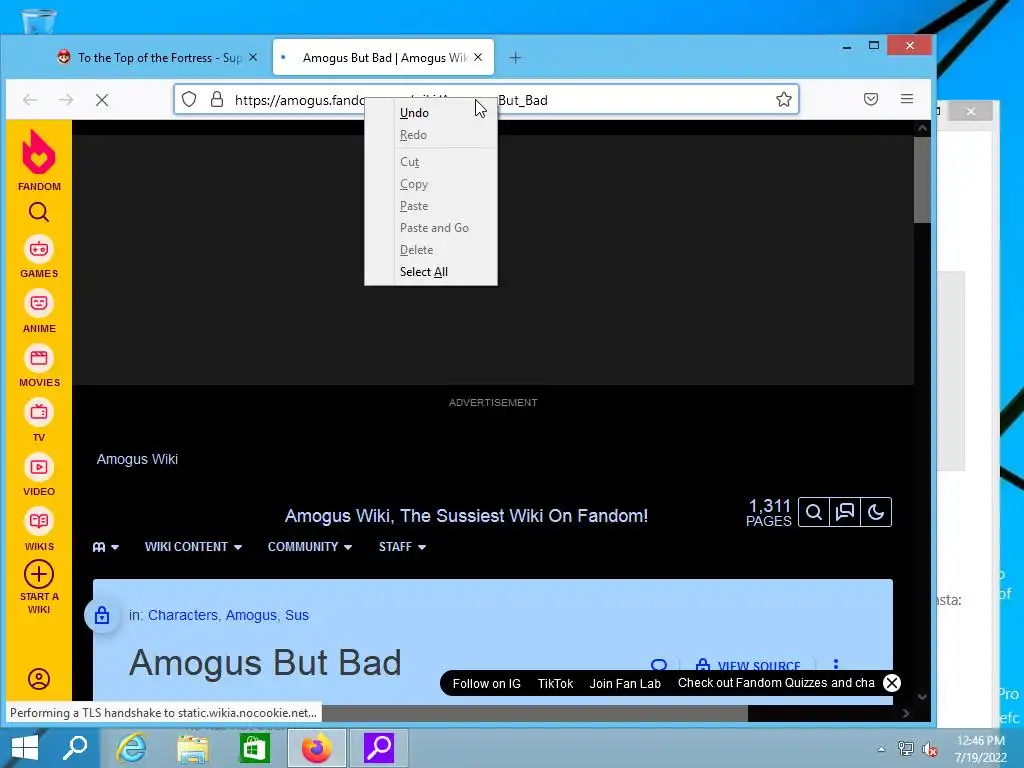This screenshot has height=768, width=1024.
Task: Close the Amogus But Bad tab
Action: click(478, 57)
